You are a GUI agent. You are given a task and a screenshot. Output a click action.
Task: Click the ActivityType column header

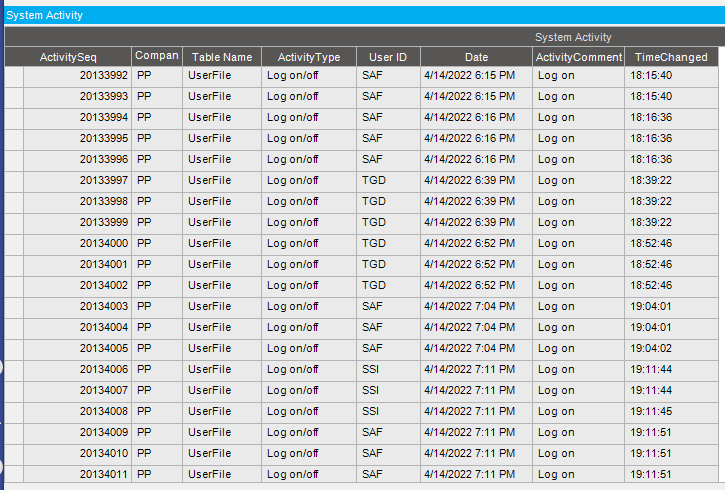coord(309,57)
